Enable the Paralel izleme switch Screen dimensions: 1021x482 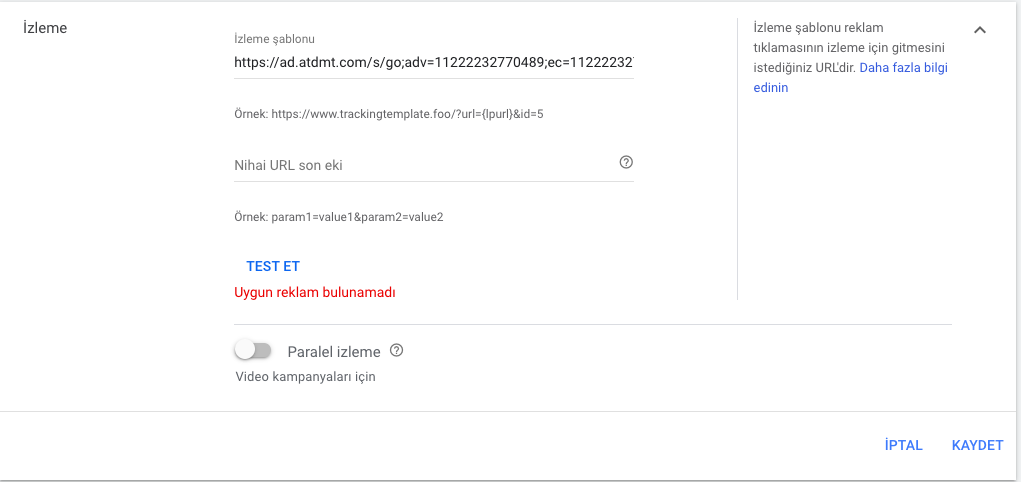point(253,350)
